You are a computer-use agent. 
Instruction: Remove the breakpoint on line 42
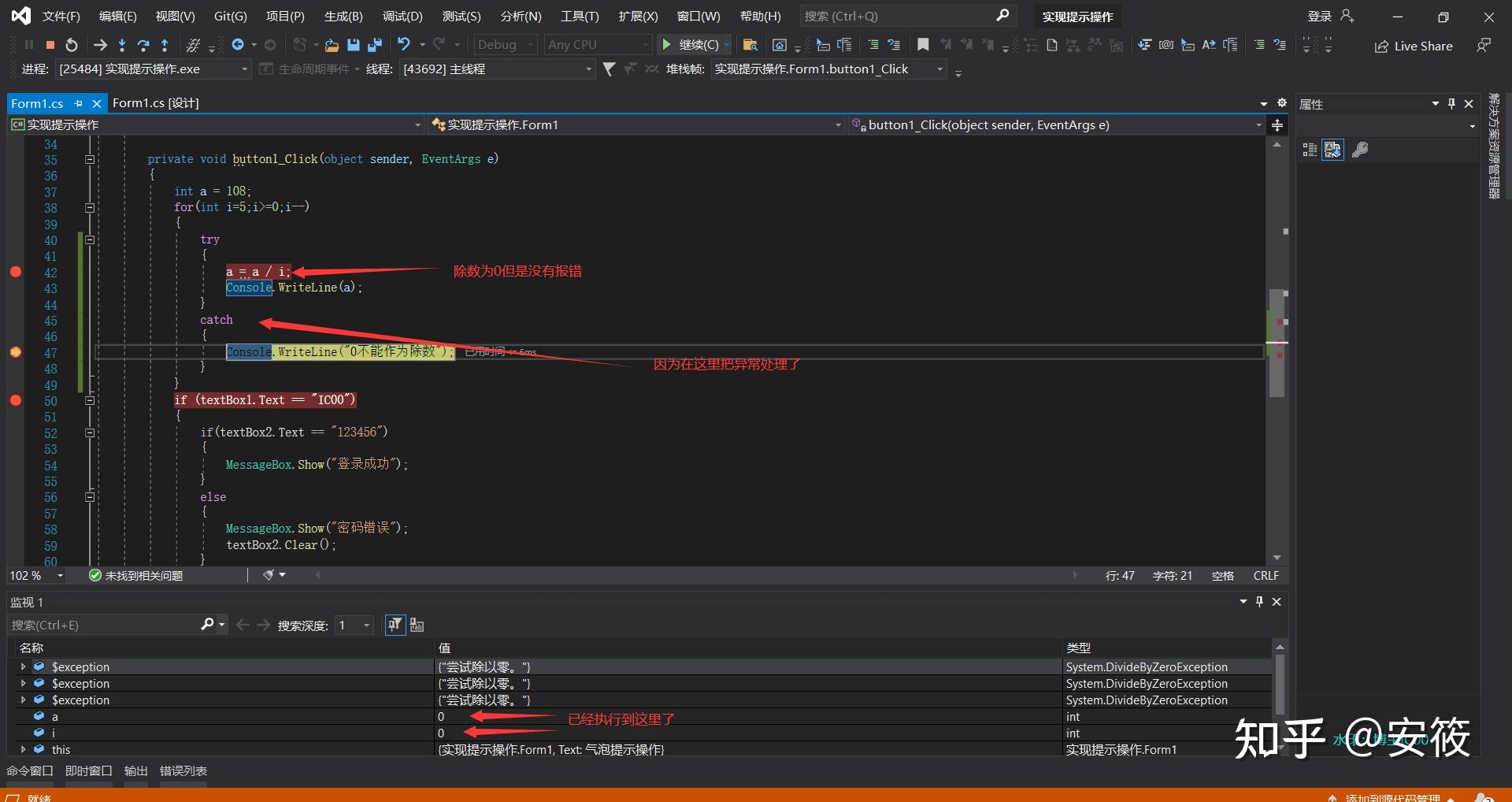16,272
